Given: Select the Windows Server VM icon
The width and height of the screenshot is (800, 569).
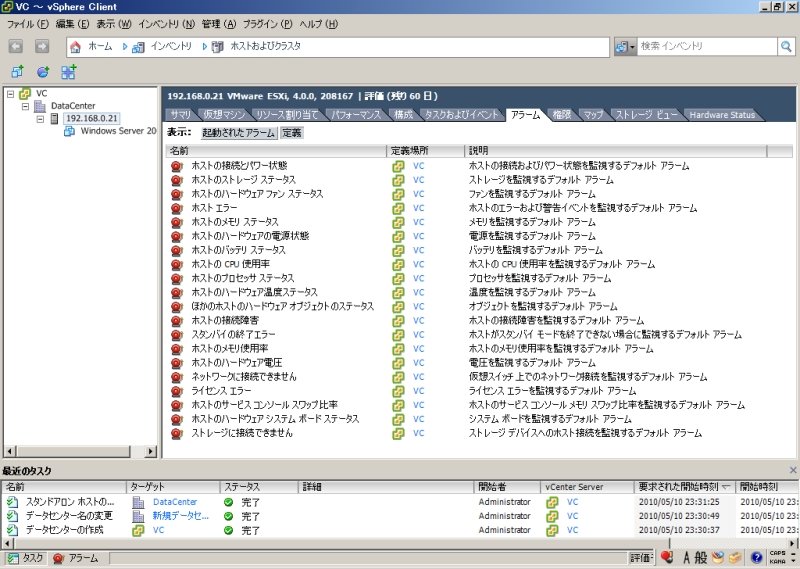Looking at the screenshot, I should click(x=69, y=131).
